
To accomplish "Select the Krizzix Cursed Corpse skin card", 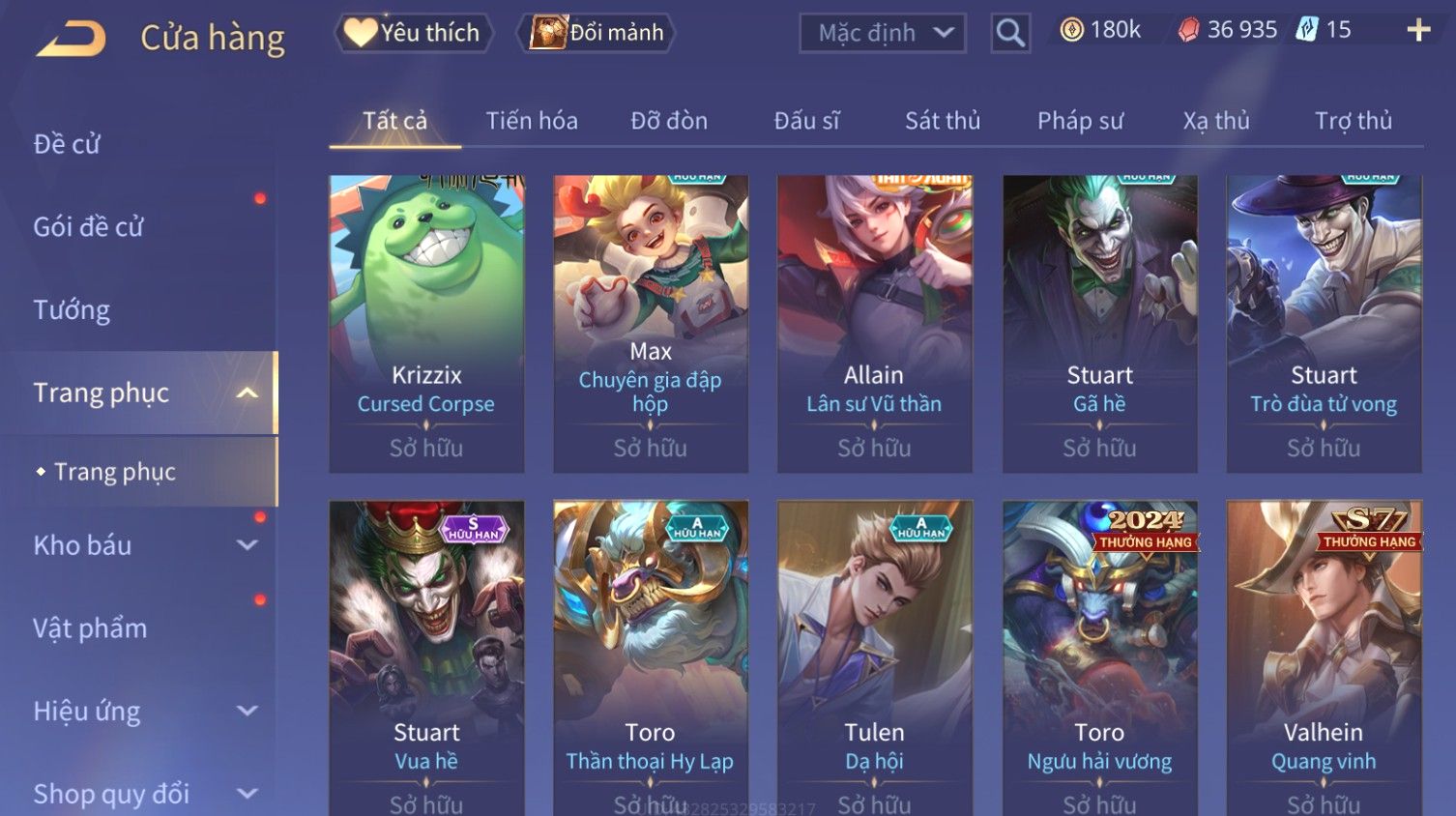I will (426, 324).
